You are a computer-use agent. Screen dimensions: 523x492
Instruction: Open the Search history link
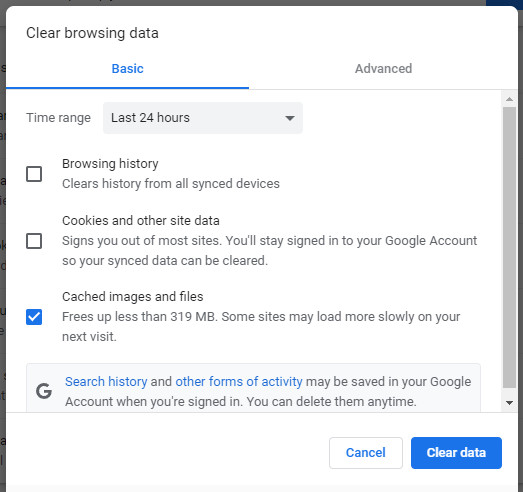pyautogui.click(x=106, y=382)
